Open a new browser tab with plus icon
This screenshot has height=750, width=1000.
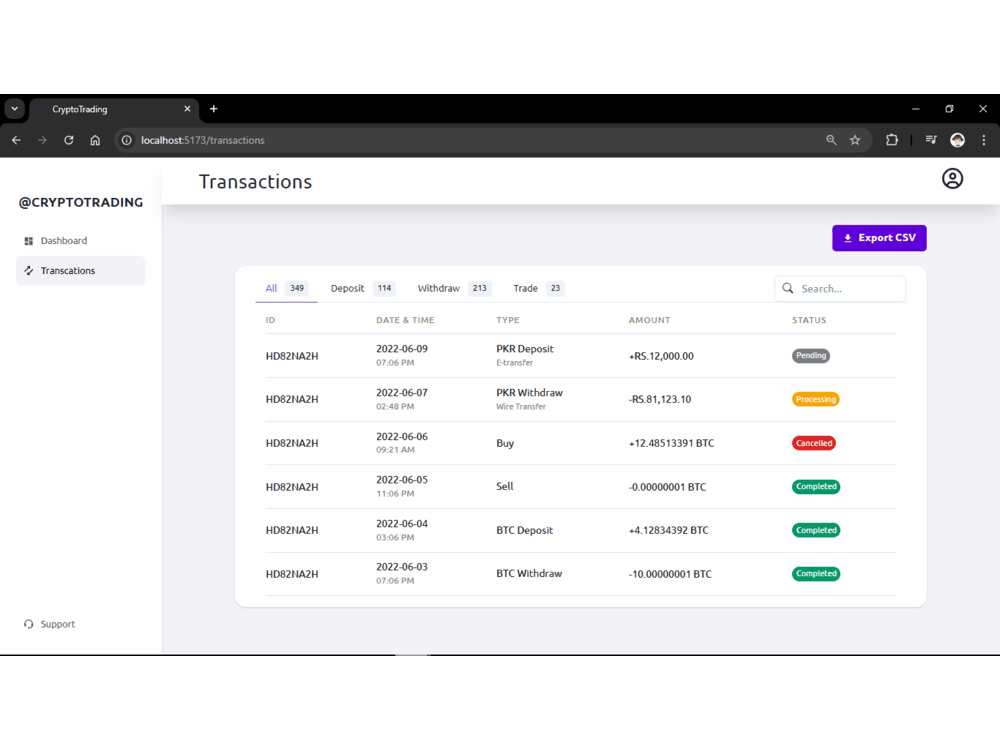(214, 109)
